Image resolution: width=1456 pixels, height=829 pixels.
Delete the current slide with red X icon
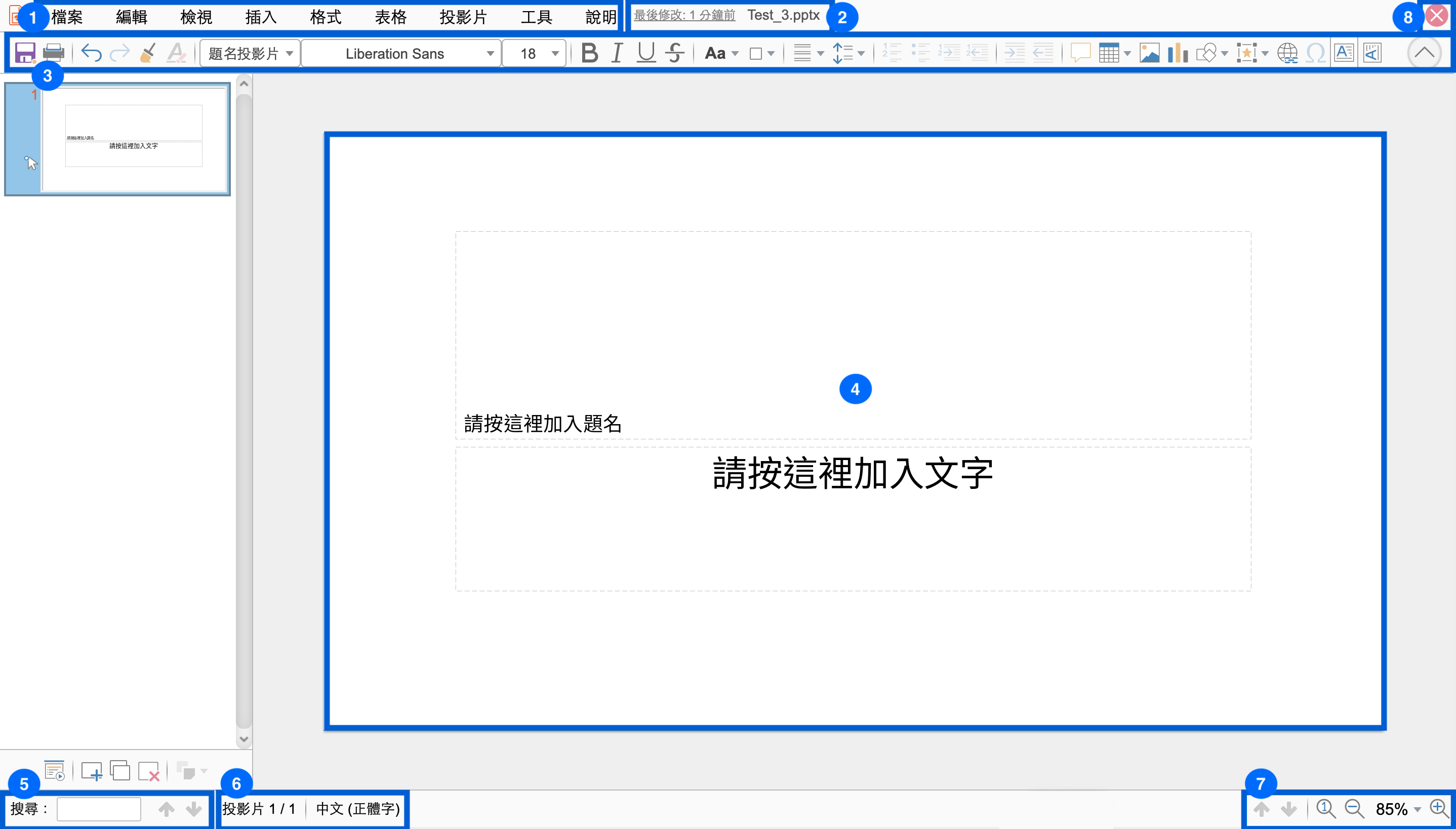pos(149,771)
